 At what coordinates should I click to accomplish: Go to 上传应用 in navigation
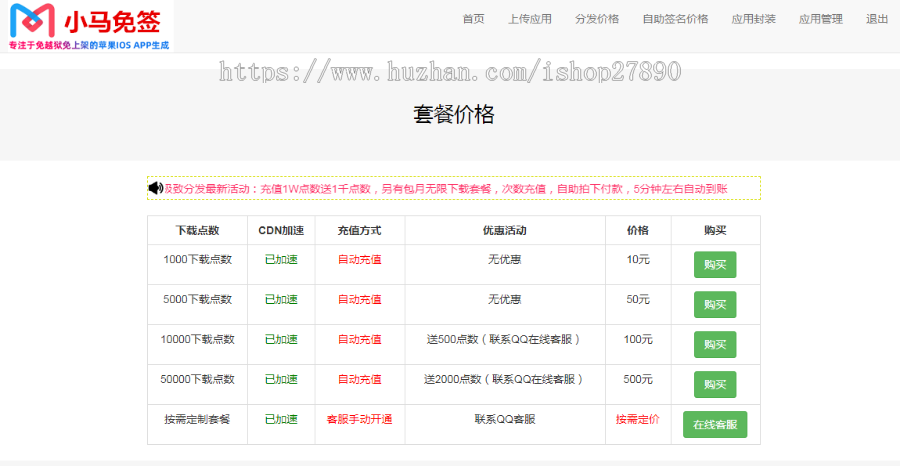click(x=529, y=19)
